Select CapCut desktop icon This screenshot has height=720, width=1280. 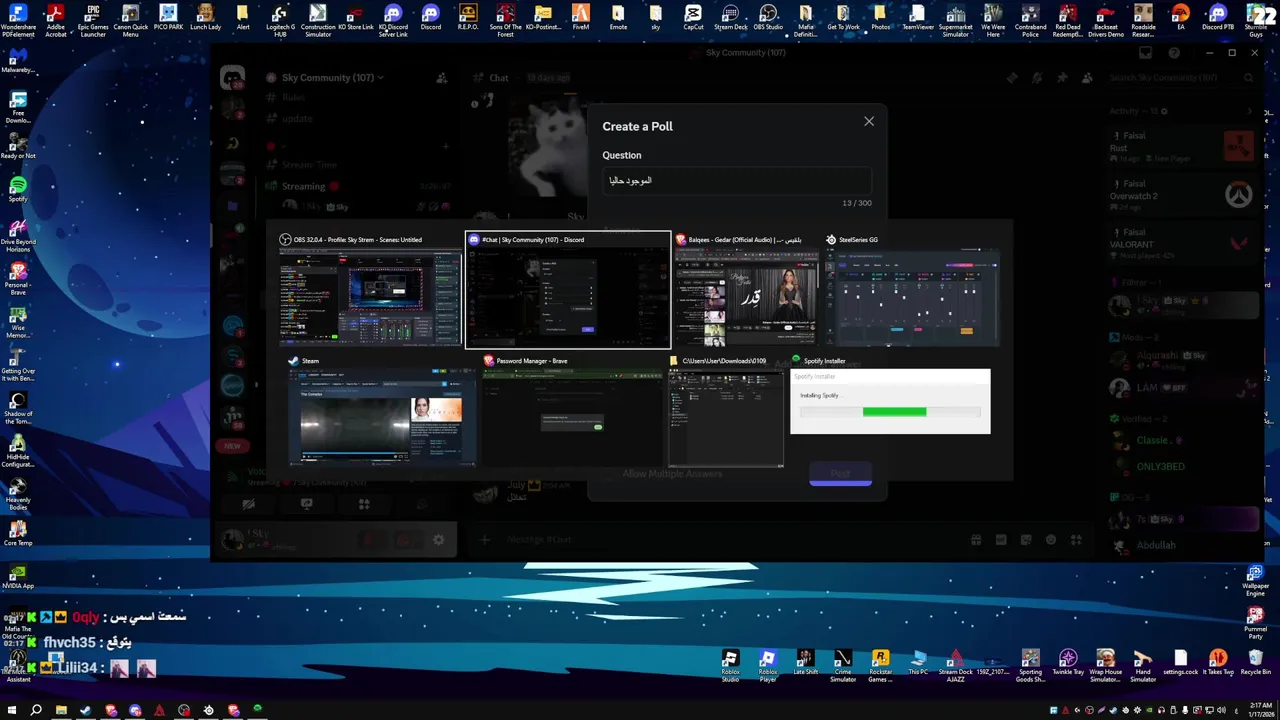(x=693, y=17)
